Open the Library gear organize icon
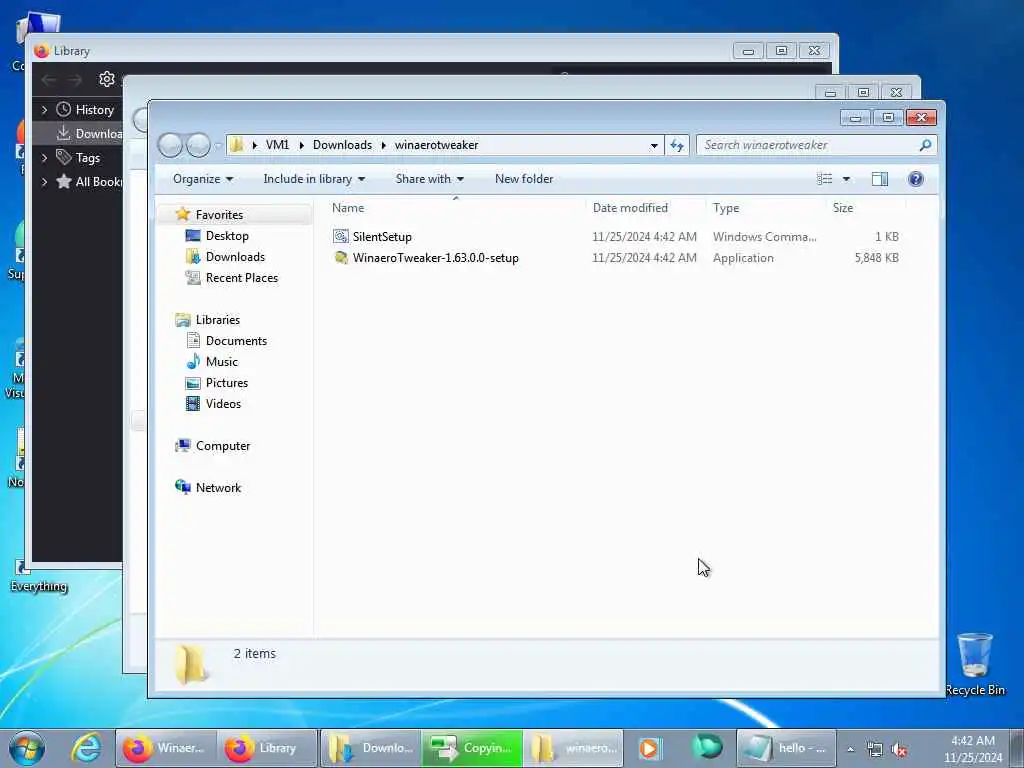Image resolution: width=1024 pixels, height=768 pixels. pos(106,79)
